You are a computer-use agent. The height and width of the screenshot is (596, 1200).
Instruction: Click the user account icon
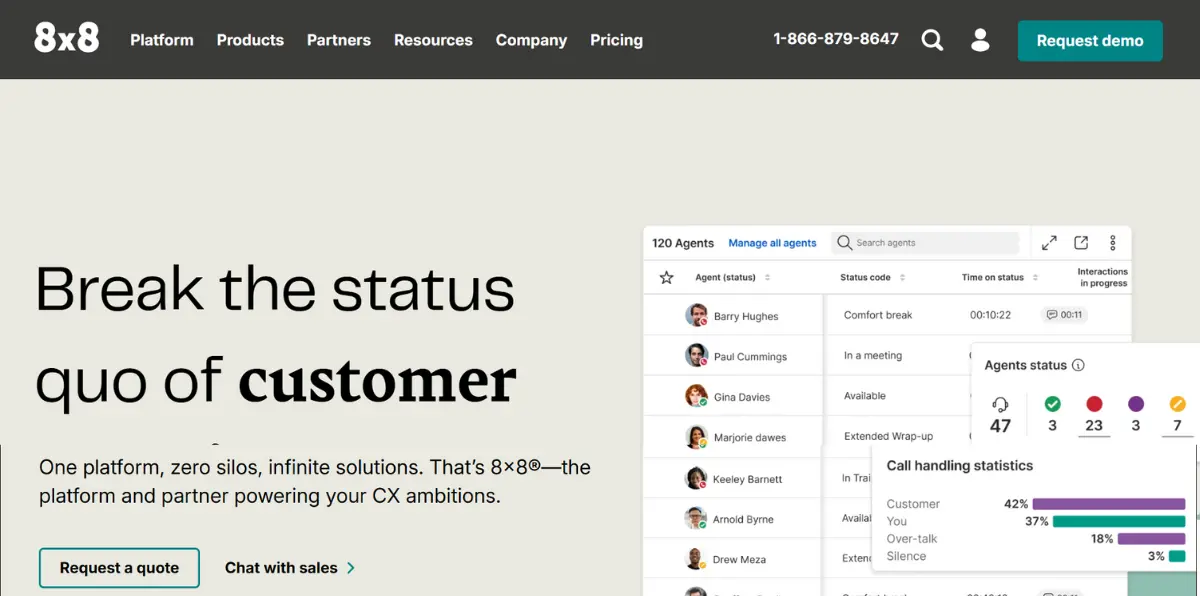click(x=980, y=40)
